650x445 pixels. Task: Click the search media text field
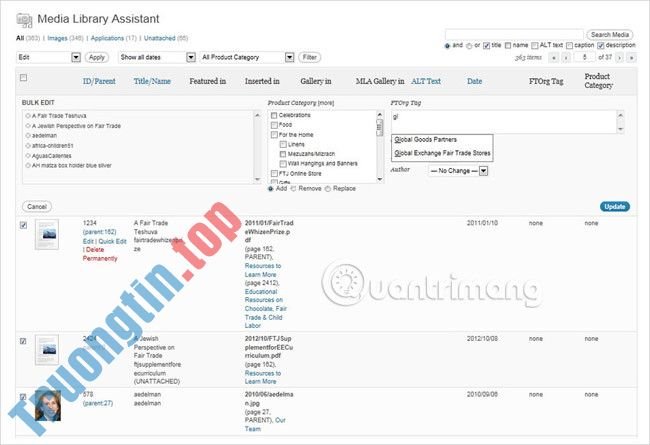(514, 35)
